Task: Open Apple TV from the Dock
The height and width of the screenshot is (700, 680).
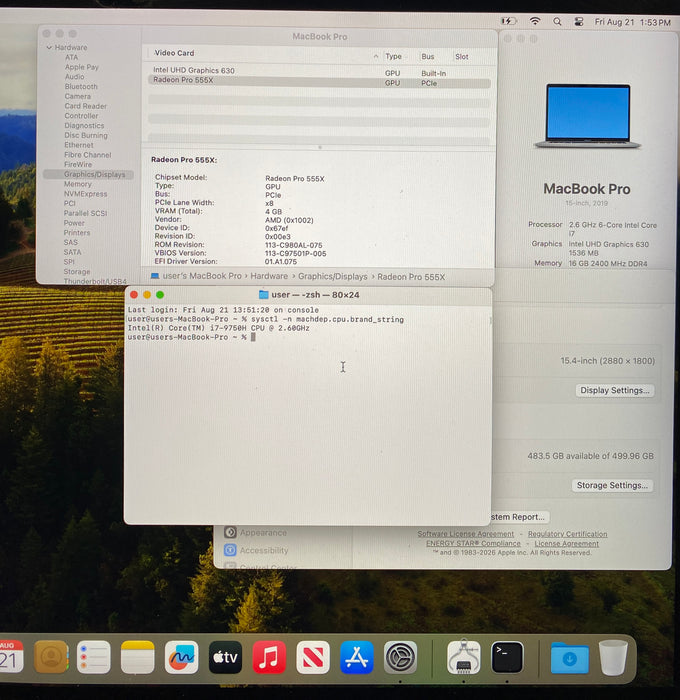Action: (225, 657)
